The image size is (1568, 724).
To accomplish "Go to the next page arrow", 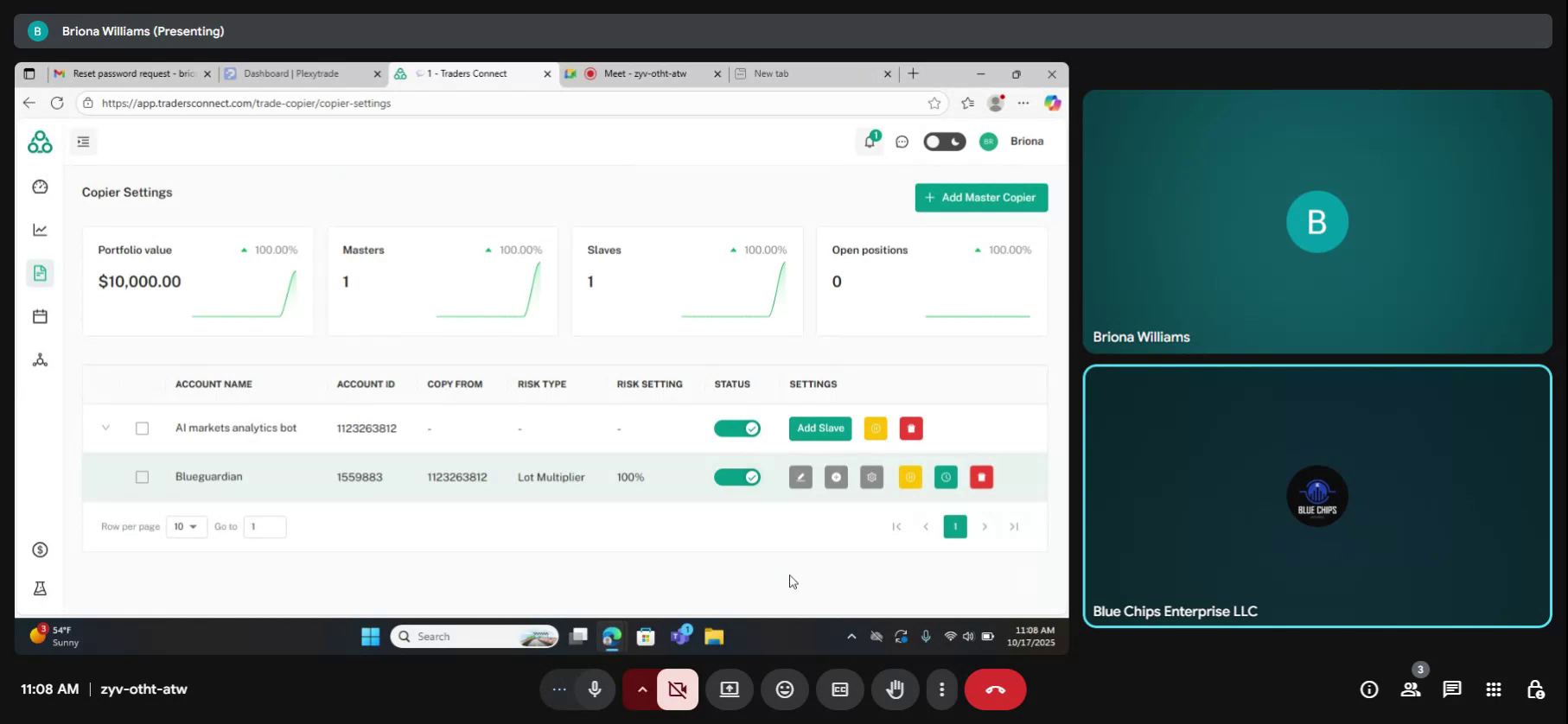I will tap(985, 527).
